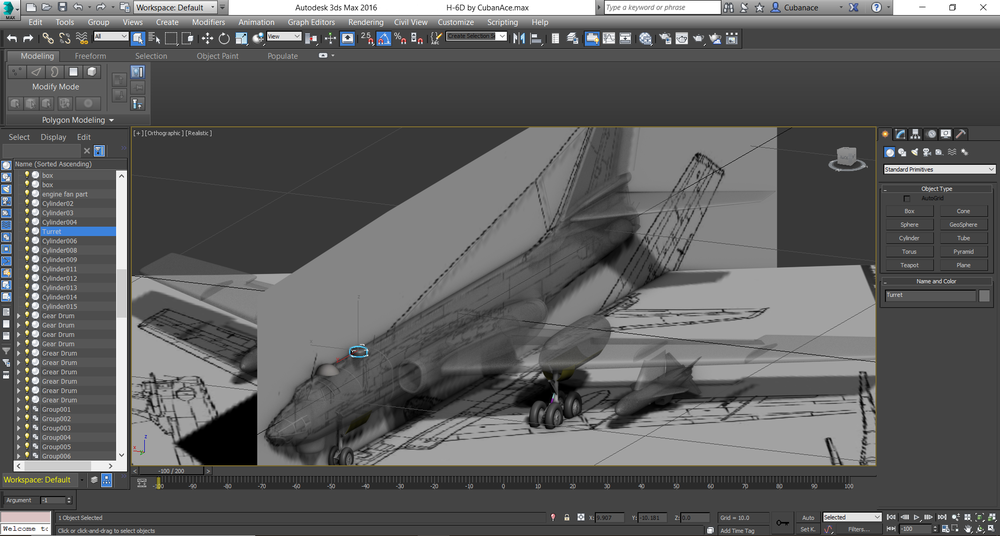1000x536 pixels.
Task: Open the Modifiers menu
Action: [x=208, y=22]
